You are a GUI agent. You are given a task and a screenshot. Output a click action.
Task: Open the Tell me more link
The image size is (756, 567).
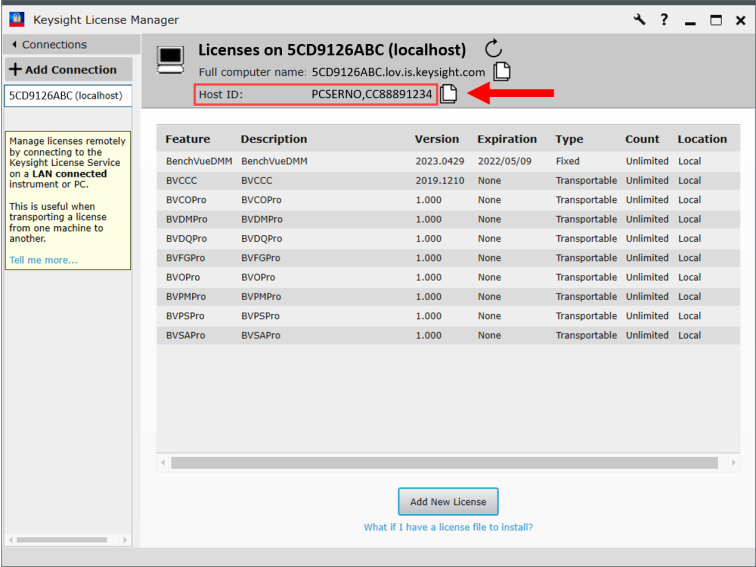pyautogui.click(x=43, y=260)
